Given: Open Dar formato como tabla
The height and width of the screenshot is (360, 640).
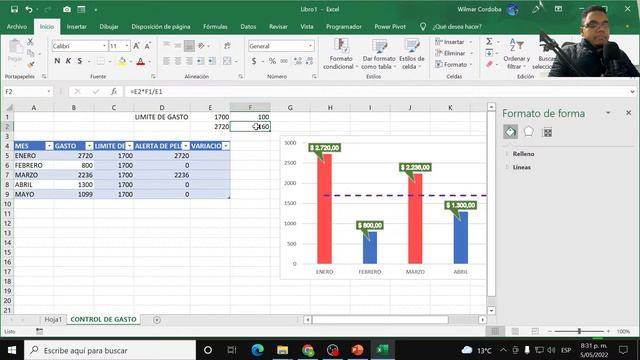Looking at the screenshot, I should click(379, 54).
